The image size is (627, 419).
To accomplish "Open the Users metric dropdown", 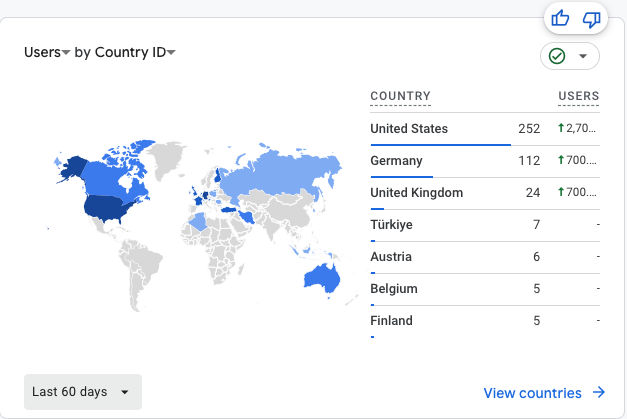I will point(47,52).
